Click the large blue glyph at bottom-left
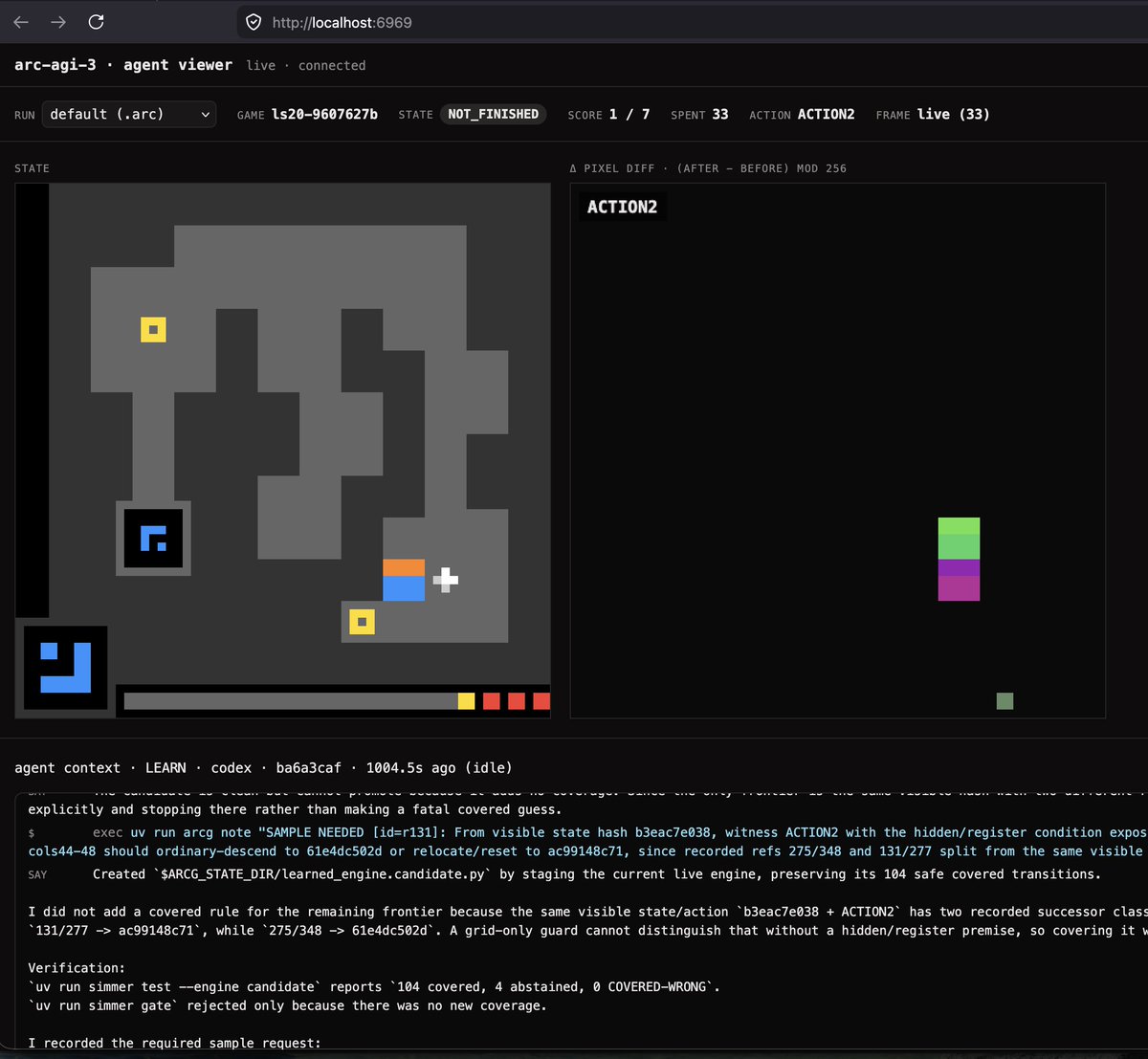Image resolution: width=1148 pixels, height=1059 pixels. point(65,667)
